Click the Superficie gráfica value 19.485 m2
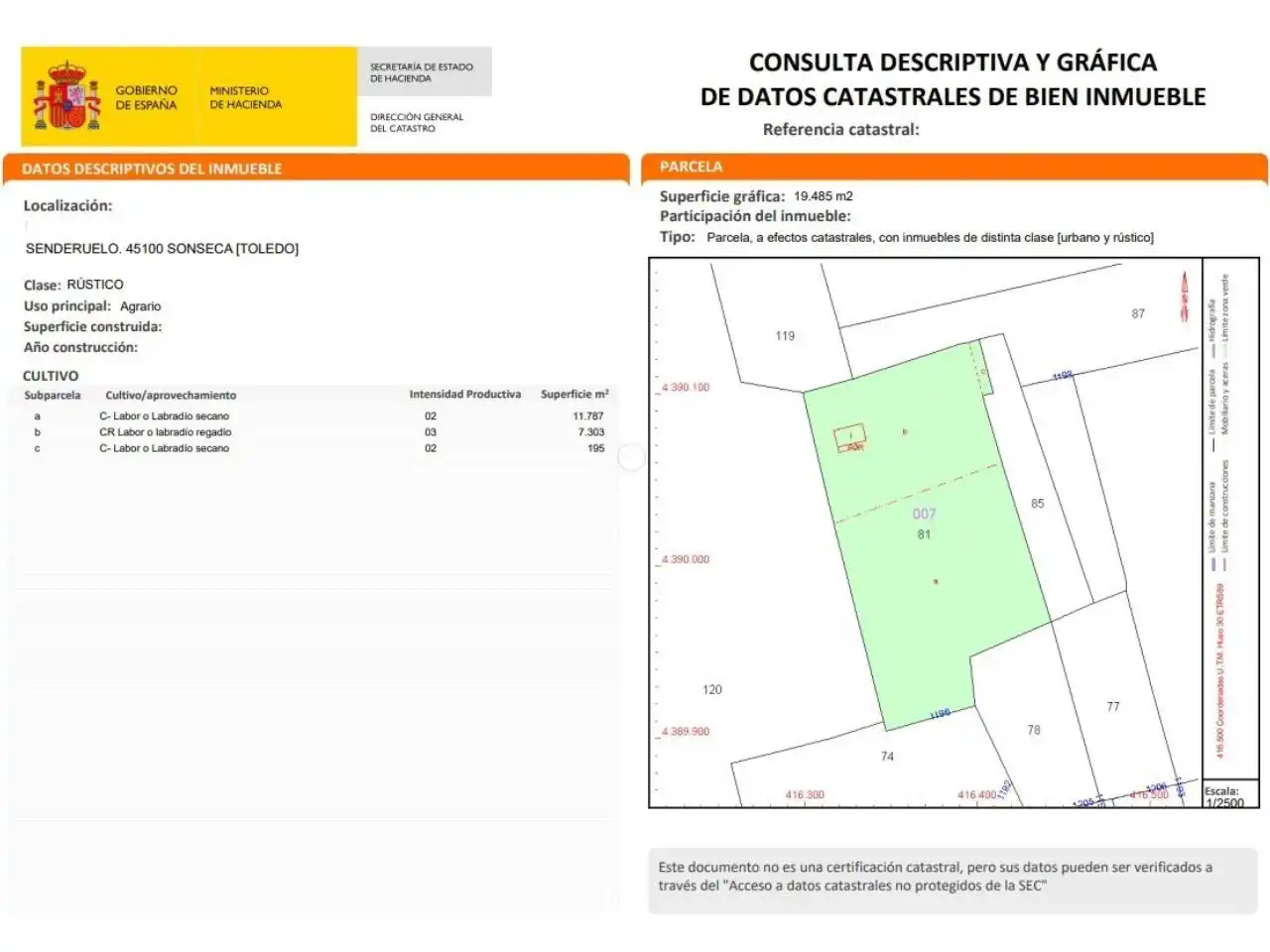 pyautogui.click(x=823, y=196)
